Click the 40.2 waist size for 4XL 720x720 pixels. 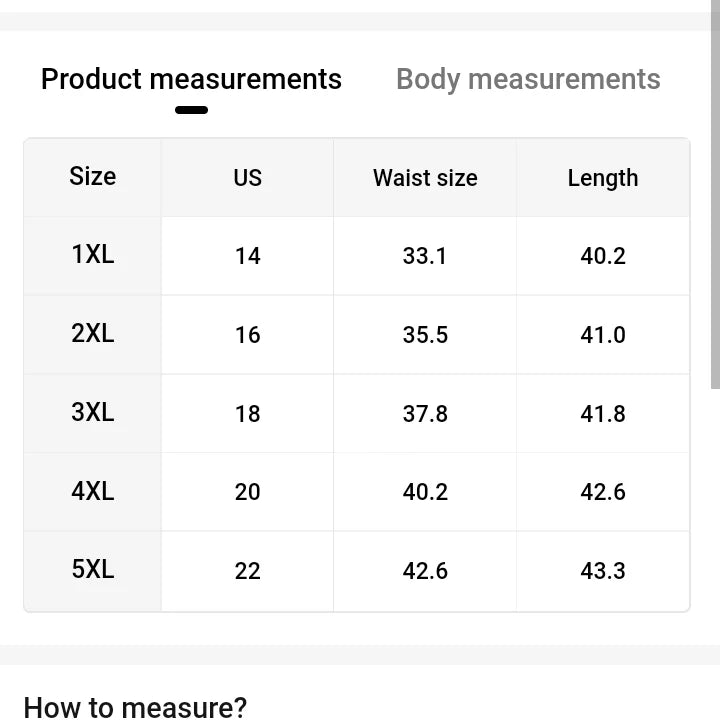click(x=425, y=492)
